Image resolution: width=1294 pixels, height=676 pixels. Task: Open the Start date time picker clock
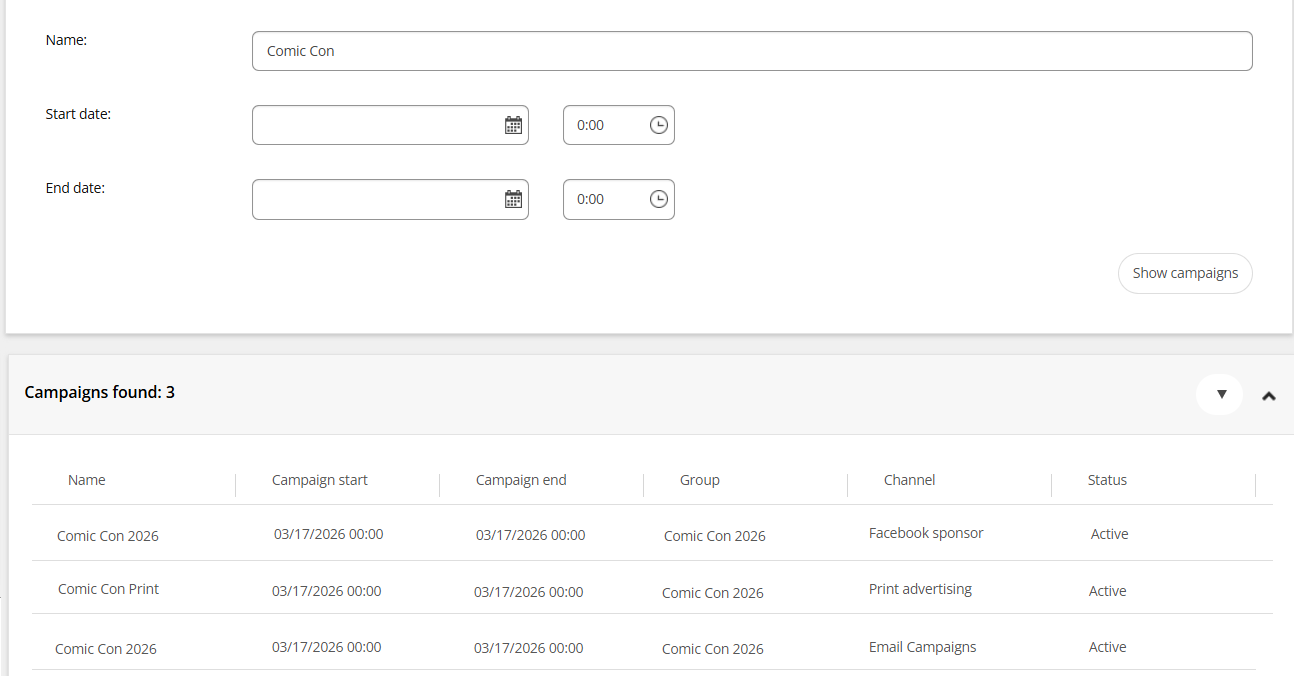coord(659,125)
